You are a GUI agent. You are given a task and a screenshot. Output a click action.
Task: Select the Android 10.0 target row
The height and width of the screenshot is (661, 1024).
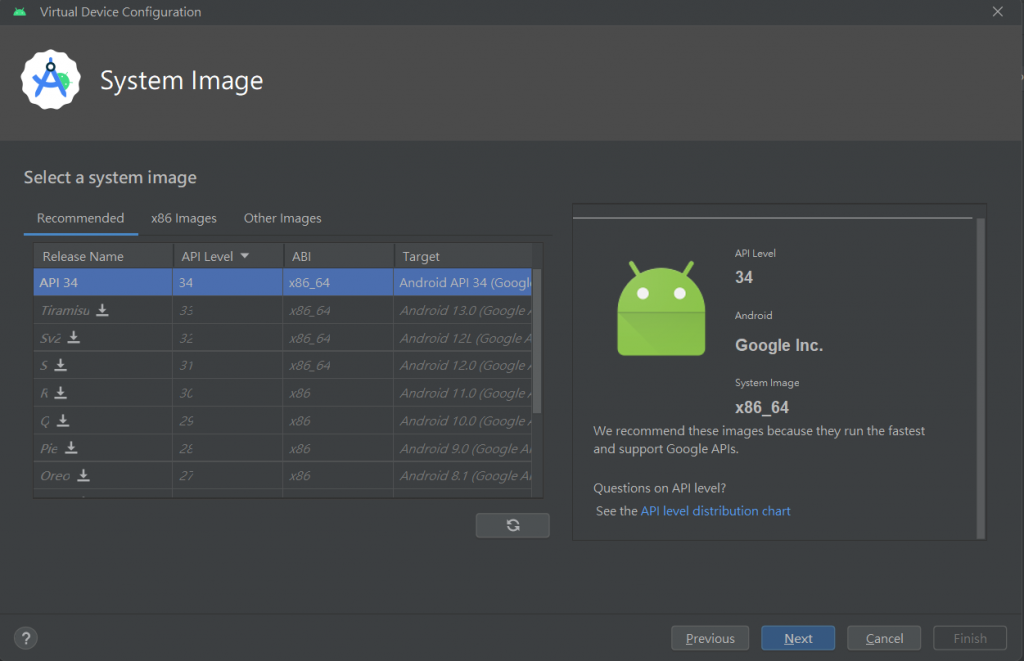(x=283, y=421)
